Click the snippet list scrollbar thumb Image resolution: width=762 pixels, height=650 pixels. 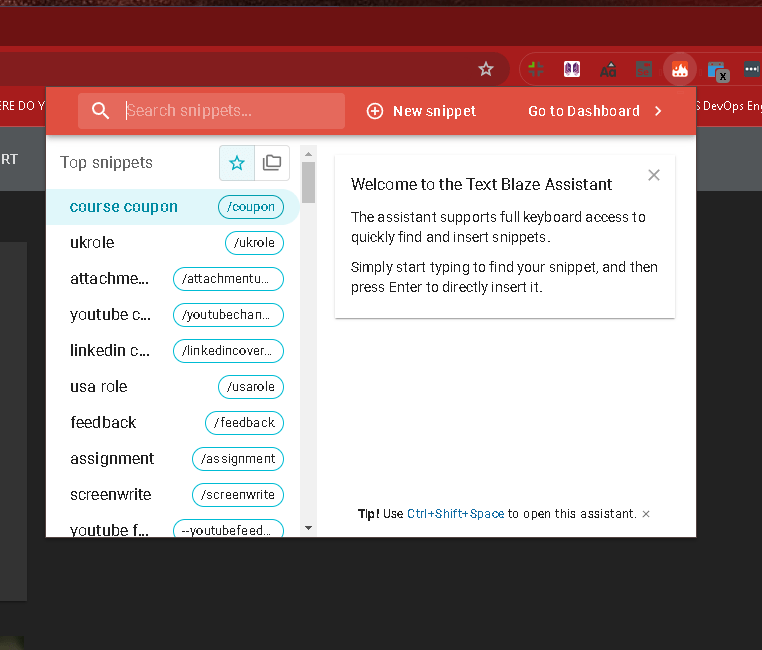tap(308, 183)
